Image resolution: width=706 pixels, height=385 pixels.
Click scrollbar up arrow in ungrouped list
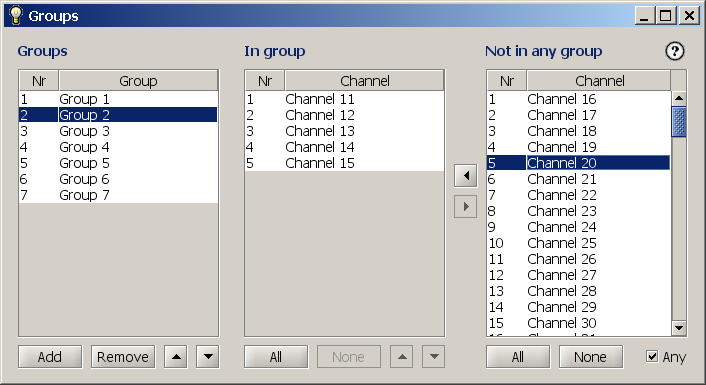[679, 98]
